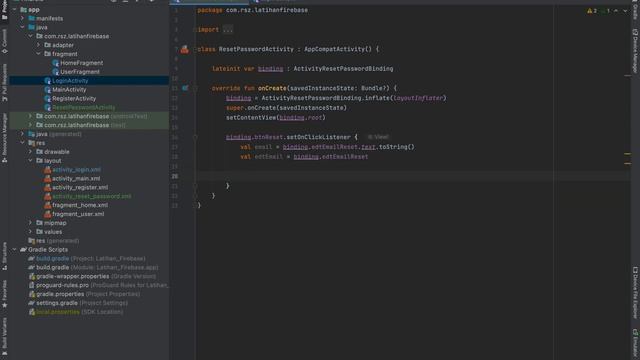Expand the mipmap folder
Screen dimensions: 640x360
(x=31, y=223)
